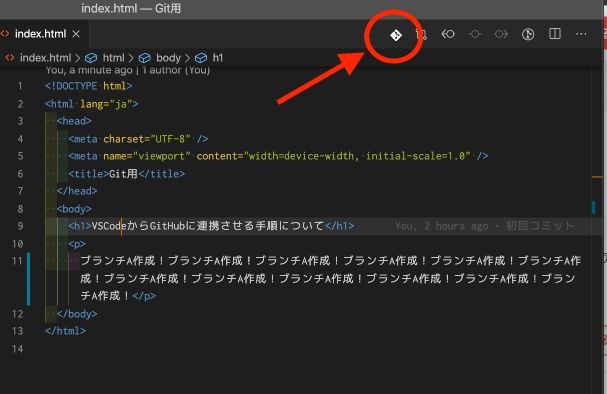Click '1 author (You)' CodeLens link

tap(176, 70)
